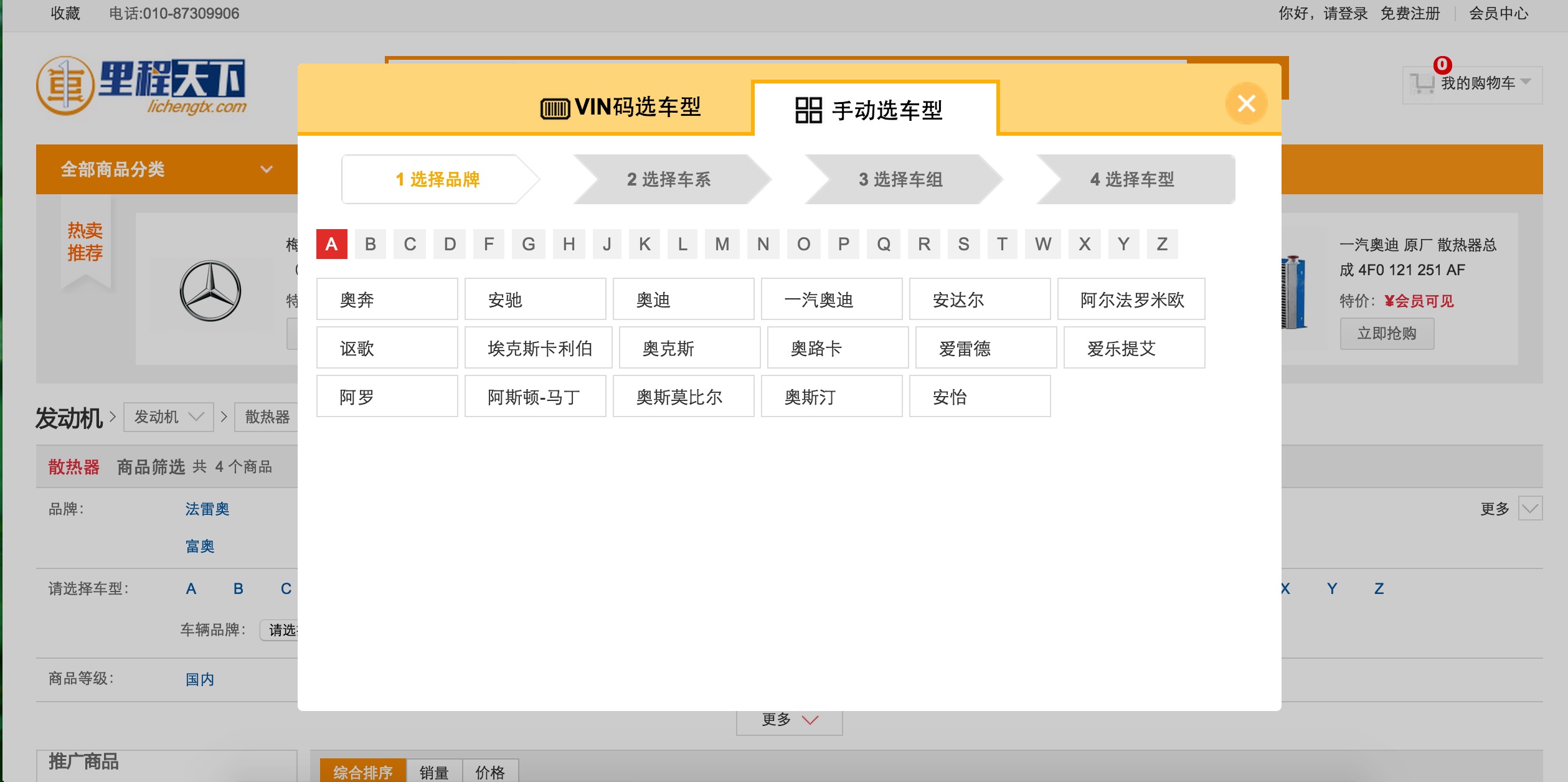Pick letter K brand filter

point(645,244)
